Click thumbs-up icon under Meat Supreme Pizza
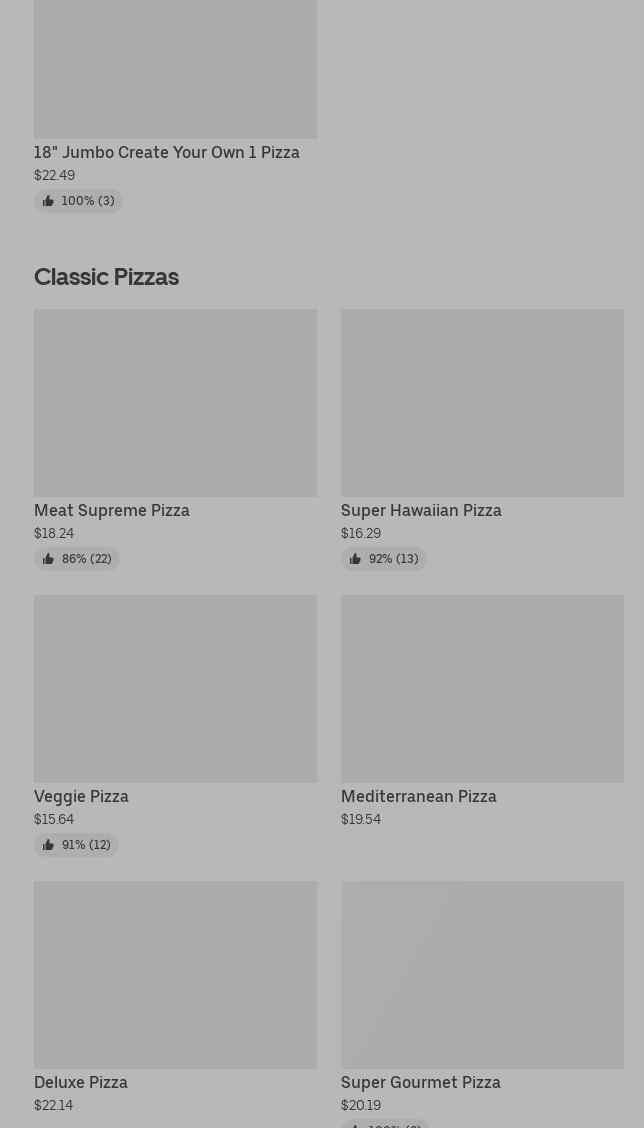Screen dimensions: 644x1128 pyautogui.click(x=48, y=559)
